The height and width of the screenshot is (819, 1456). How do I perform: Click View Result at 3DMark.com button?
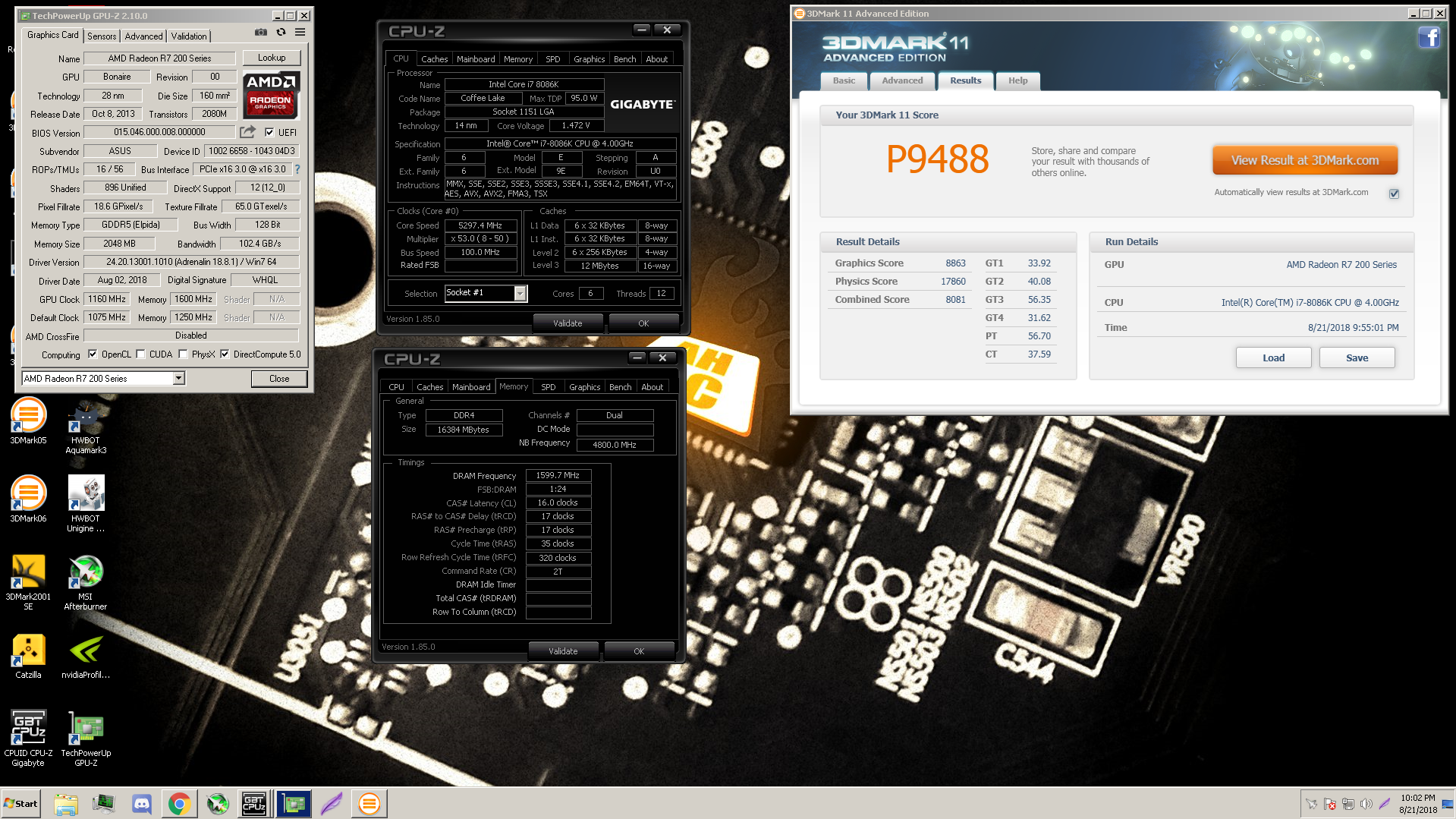[1305, 160]
